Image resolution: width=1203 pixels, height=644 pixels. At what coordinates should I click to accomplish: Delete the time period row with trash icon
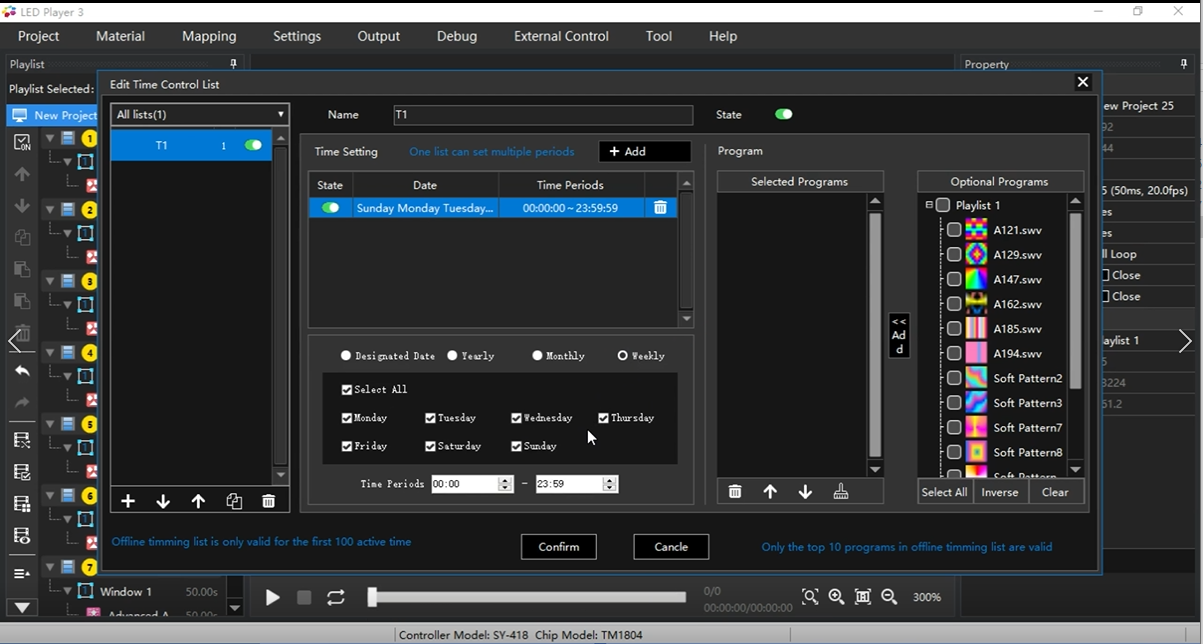tap(660, 208)
